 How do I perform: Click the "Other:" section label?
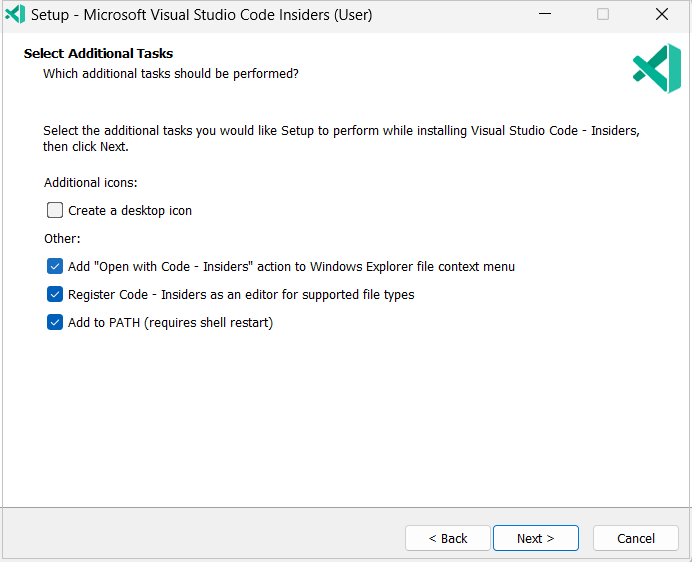[x=62, y=239]
